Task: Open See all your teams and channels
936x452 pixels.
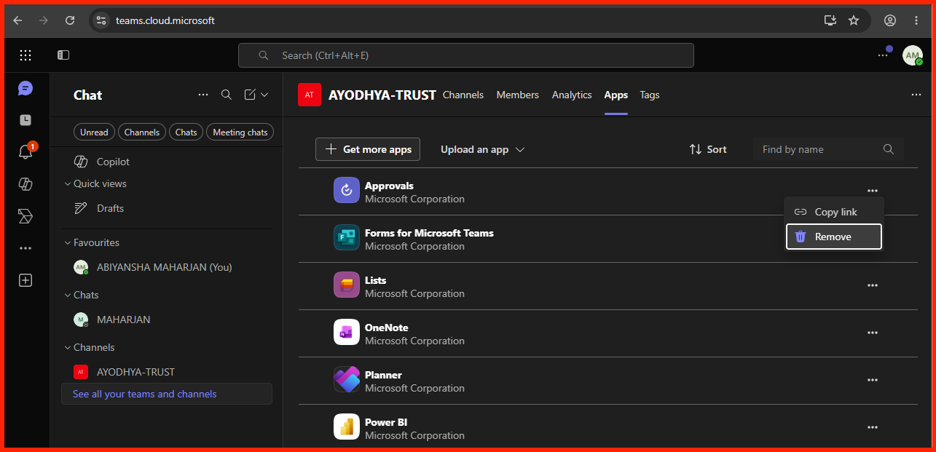Action: coord(167,394)
